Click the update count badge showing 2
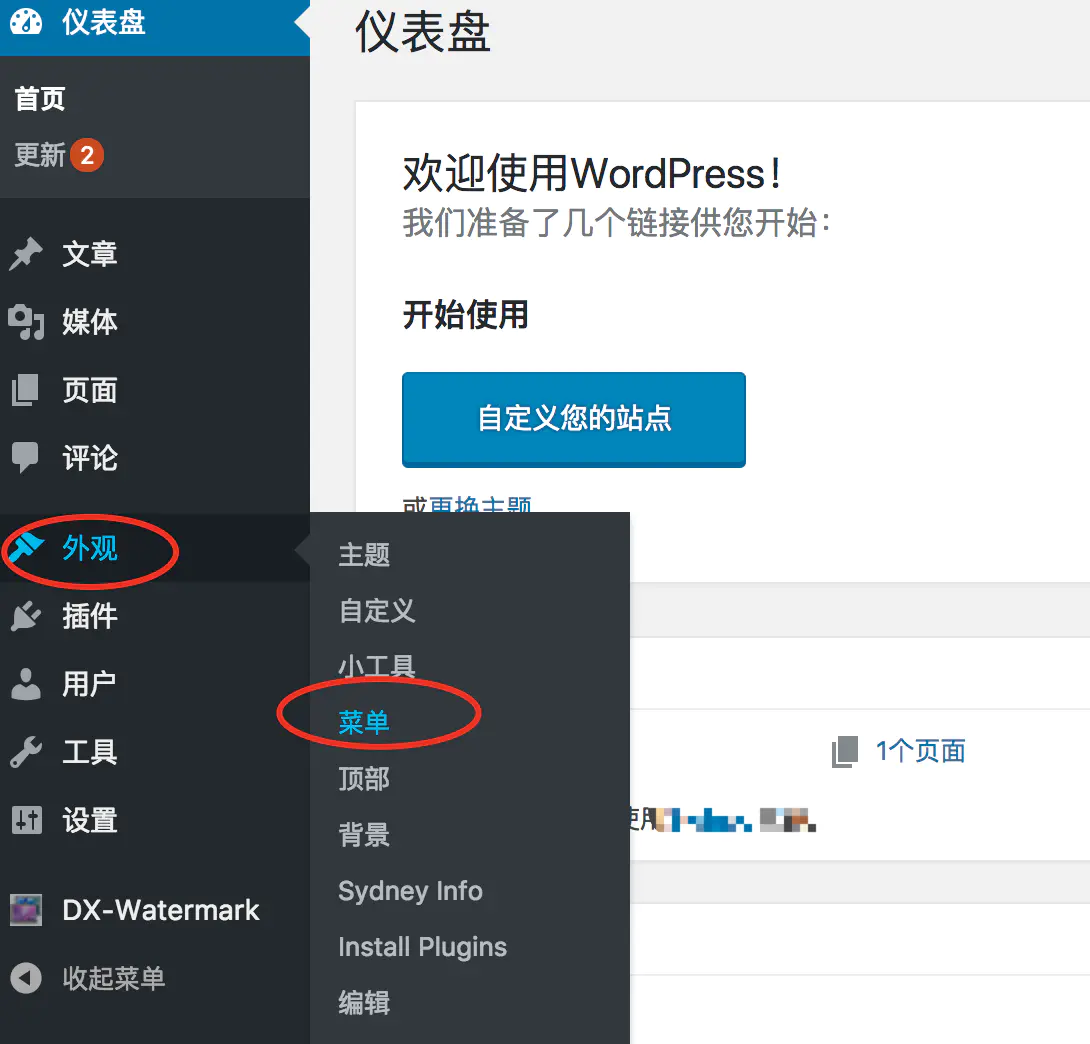Viewport: 1090px width, 1044px height. pos(87,155)
